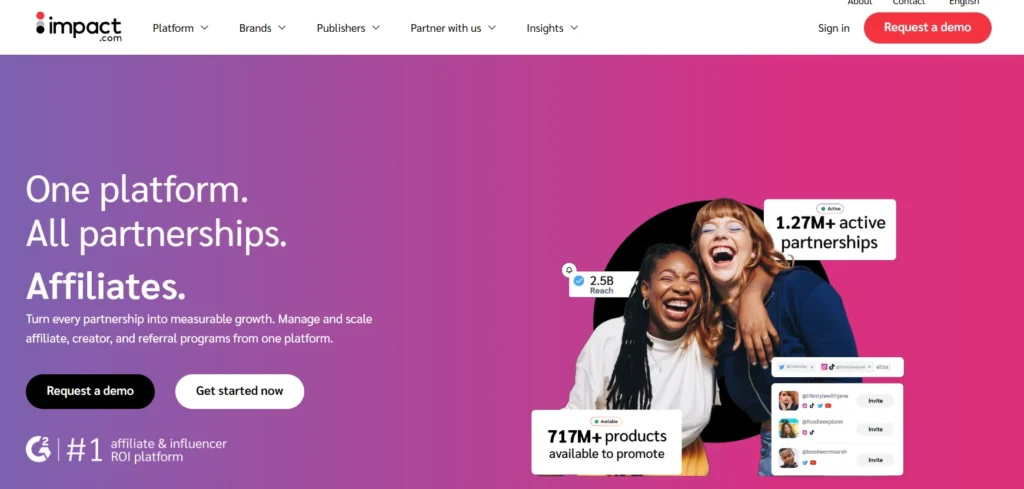
Task: Click the G2 badge logo
Action: pos(38,449)
